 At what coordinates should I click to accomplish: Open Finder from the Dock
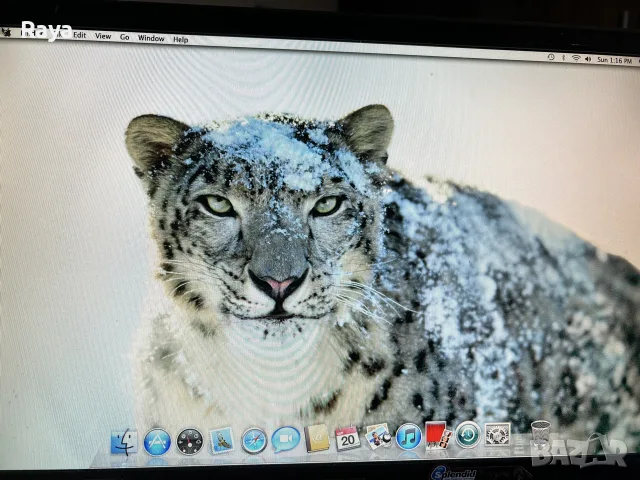click(124, 442)
